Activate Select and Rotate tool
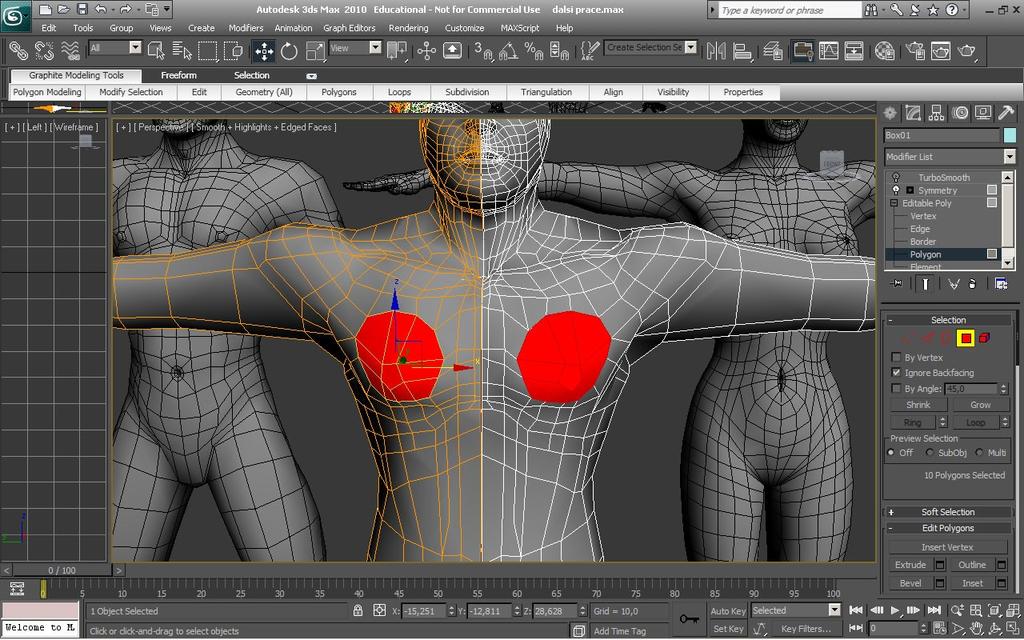 point(289,51)
